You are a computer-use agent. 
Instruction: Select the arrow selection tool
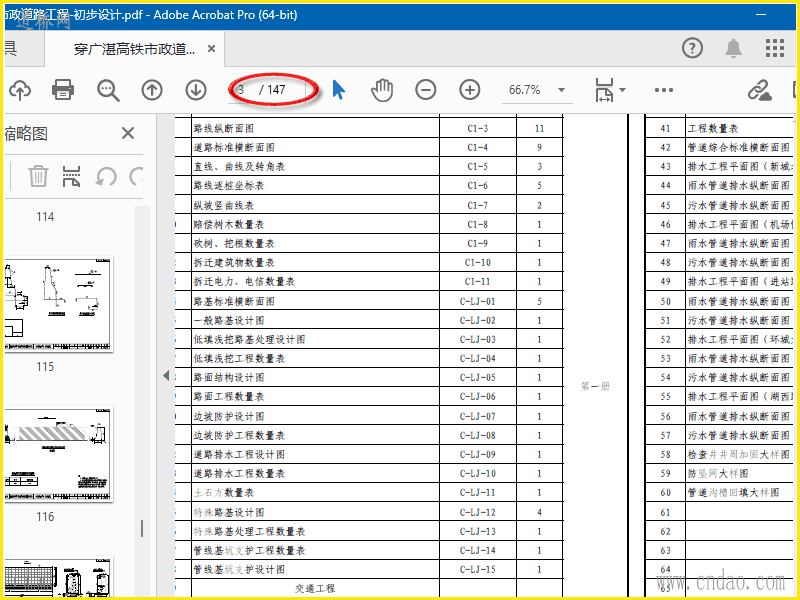[x=338, y=90]
